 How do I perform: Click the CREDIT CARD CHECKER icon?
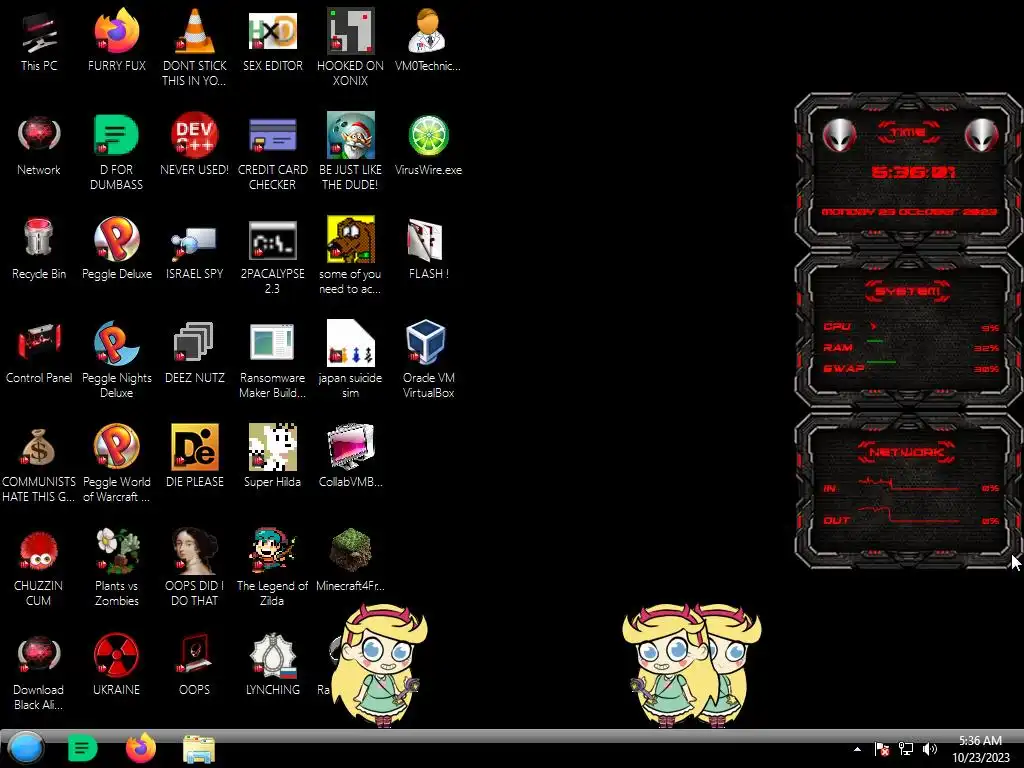tap(272, 152)
